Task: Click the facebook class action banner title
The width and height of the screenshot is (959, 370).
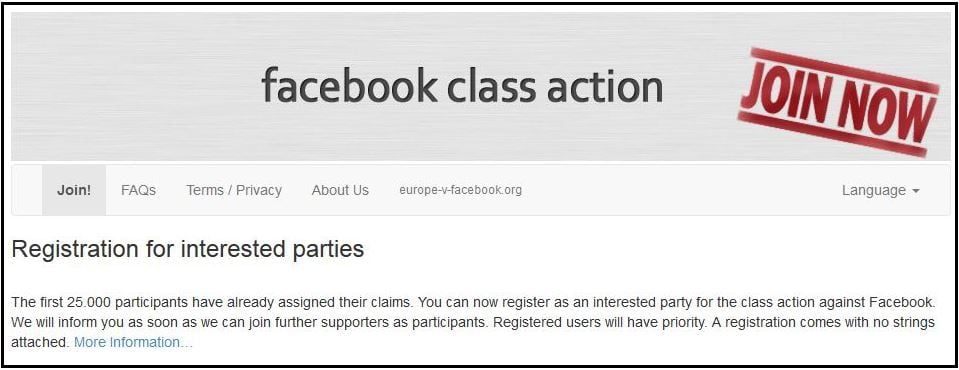Action: coord(462,86)
